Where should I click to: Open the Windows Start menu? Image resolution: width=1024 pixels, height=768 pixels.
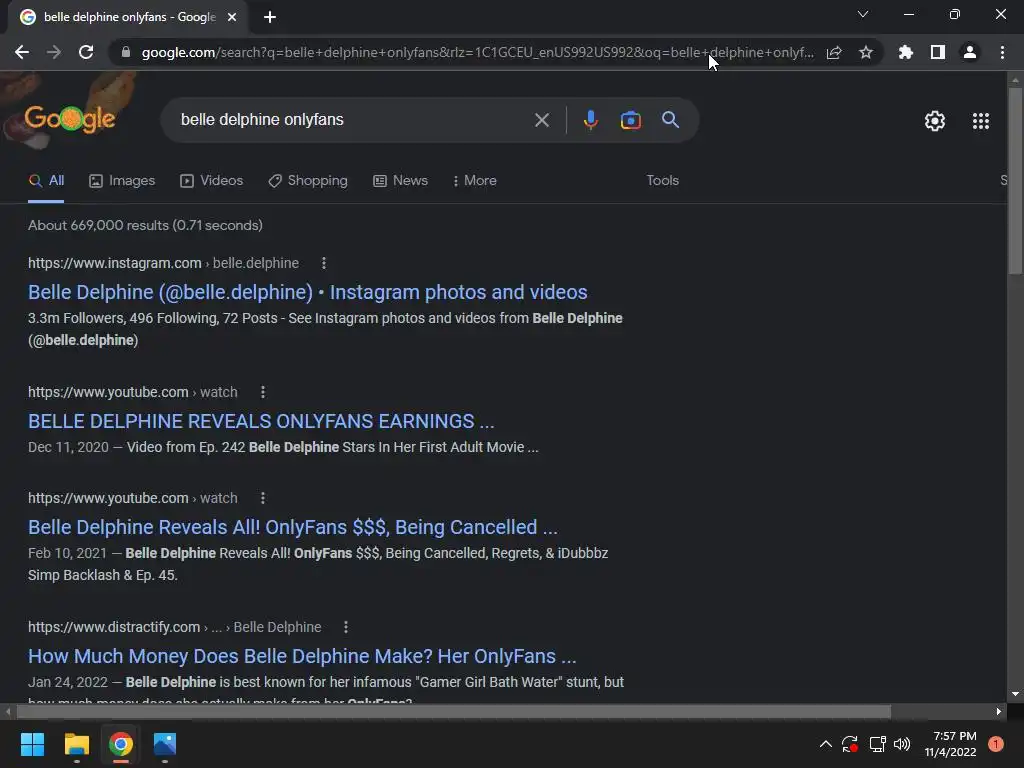[32, 744]
